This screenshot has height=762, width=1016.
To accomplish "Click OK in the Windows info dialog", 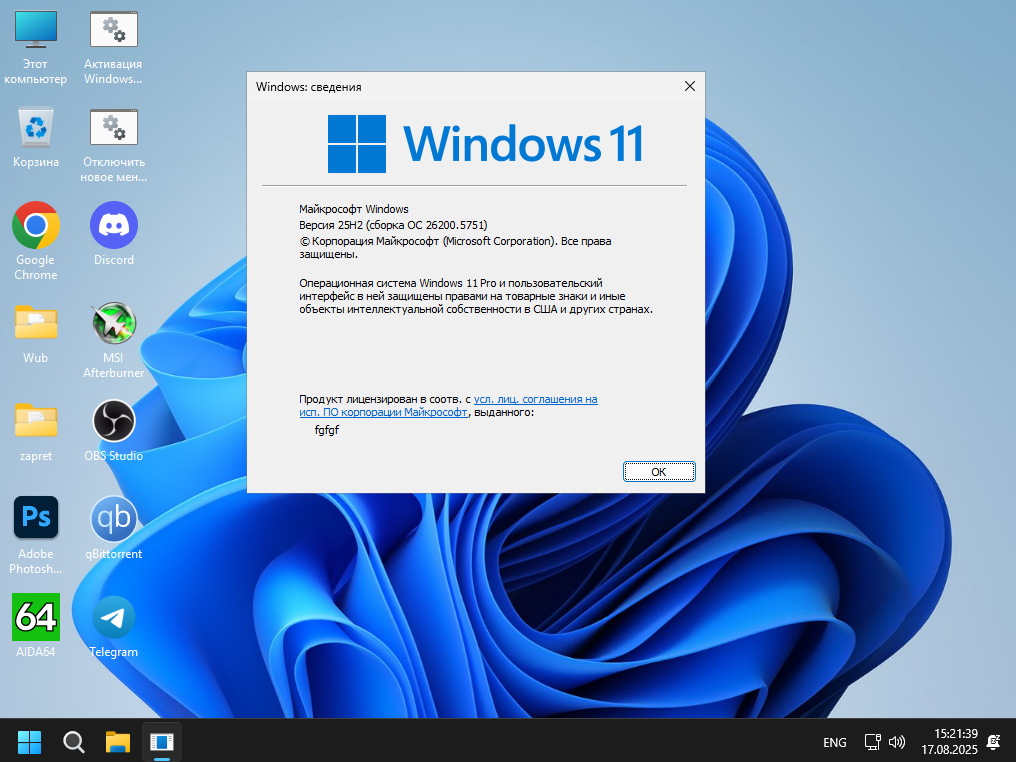I will click(659, 472).
